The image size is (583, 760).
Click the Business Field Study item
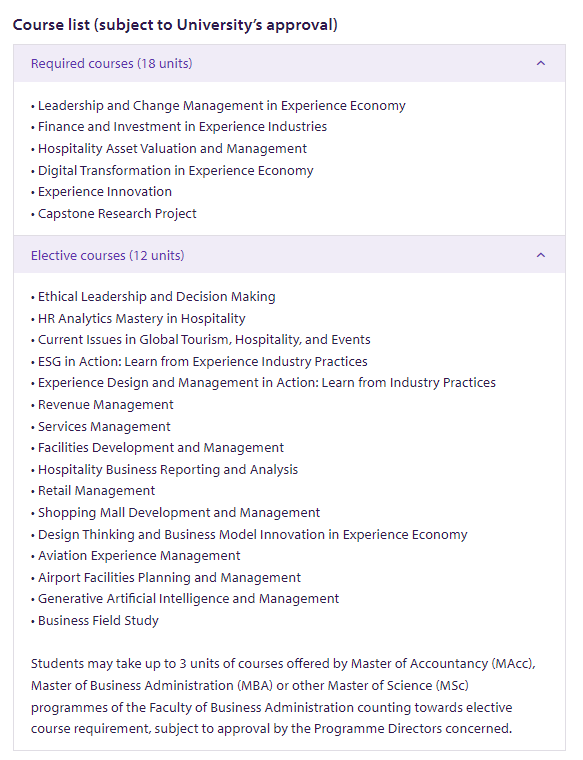98,620
